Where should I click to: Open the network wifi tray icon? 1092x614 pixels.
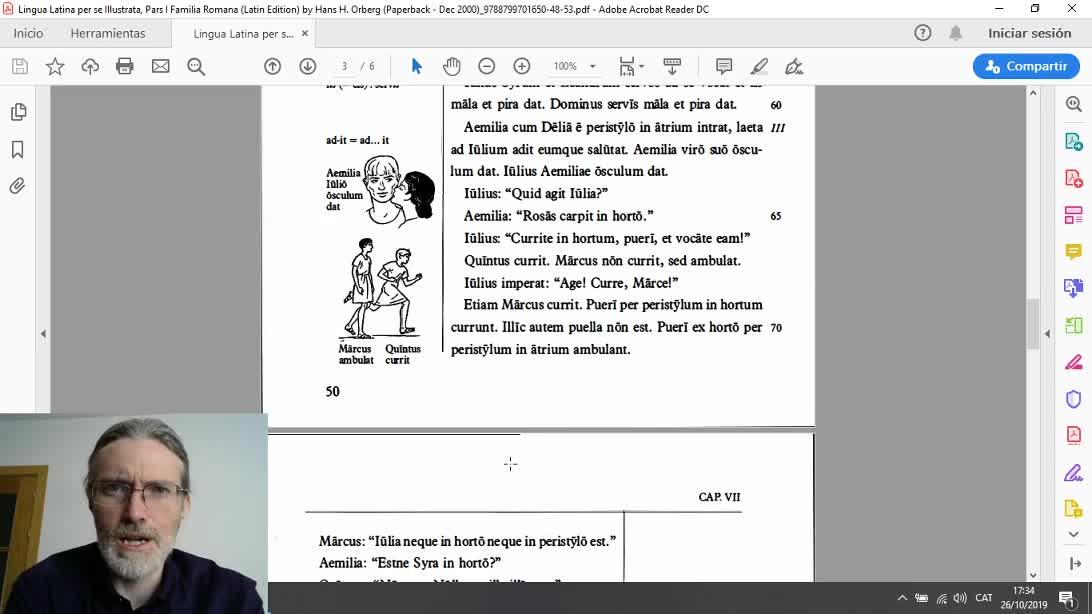point(942,598)
